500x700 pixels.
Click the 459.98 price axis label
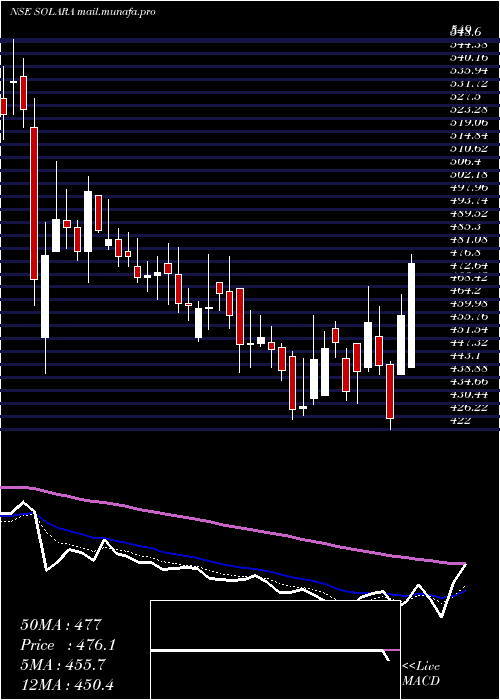[x=469, y=304]
